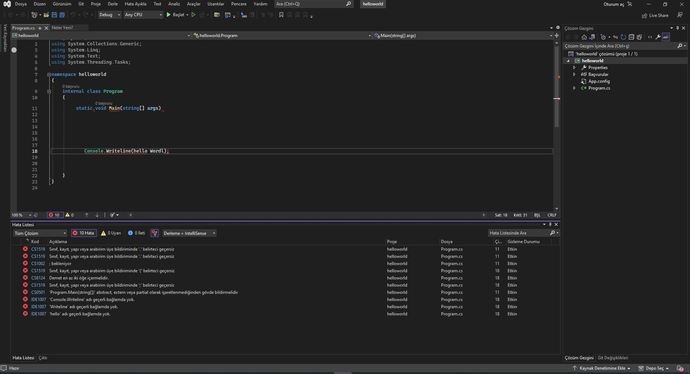Switch to the Çıktı bottom tab

pyautogui.click(x=43, y=358)
